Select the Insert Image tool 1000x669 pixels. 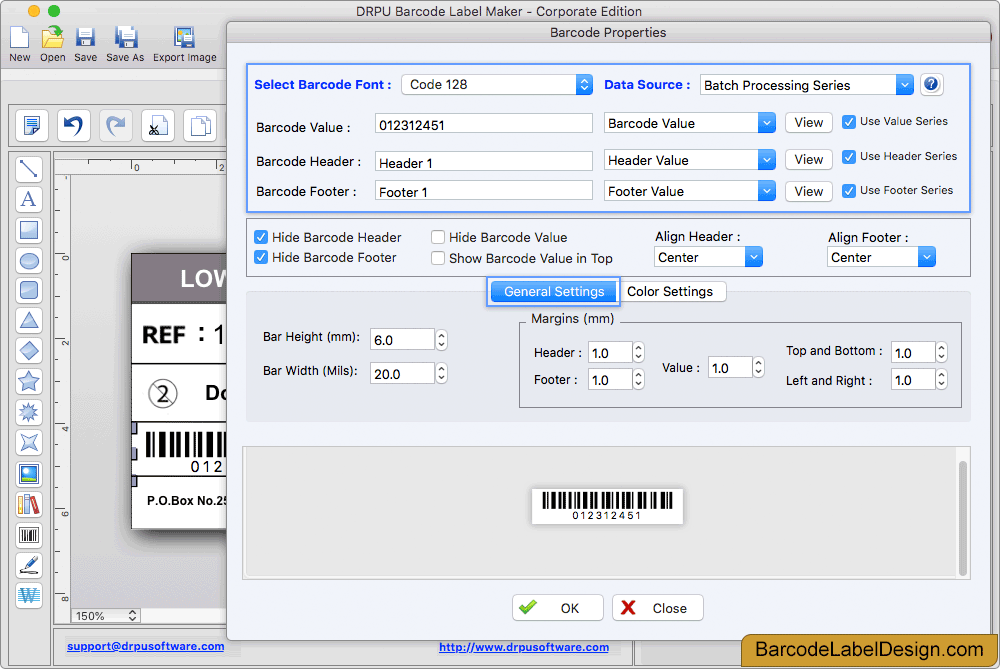[29, 474]
